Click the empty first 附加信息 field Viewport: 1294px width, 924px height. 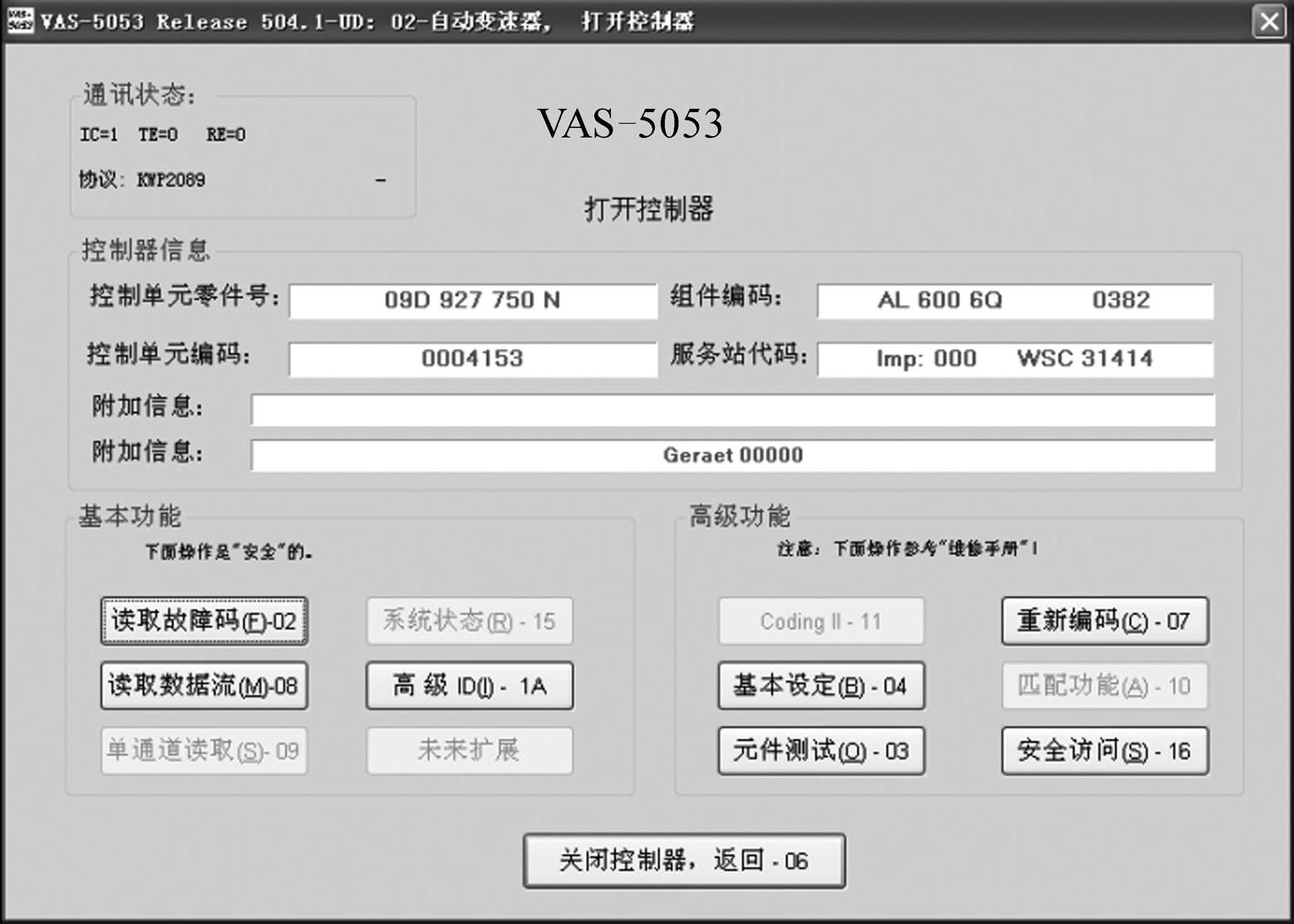733,410
